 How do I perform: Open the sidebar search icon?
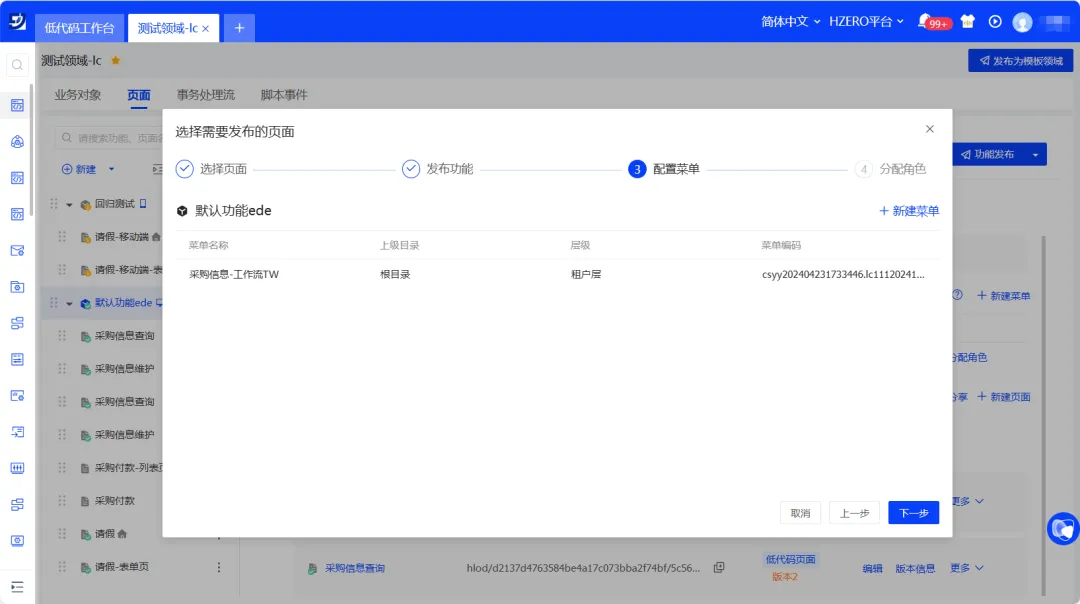click(x=17, y=65)
